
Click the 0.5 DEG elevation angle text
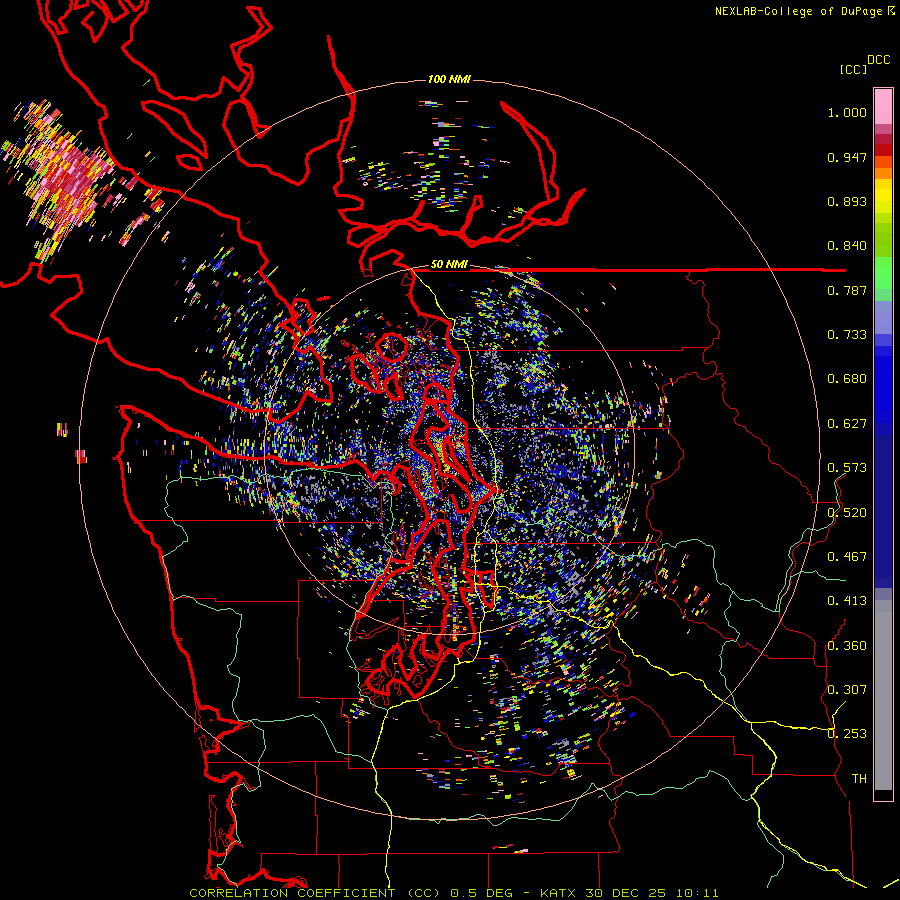click(x=483, y=893)
